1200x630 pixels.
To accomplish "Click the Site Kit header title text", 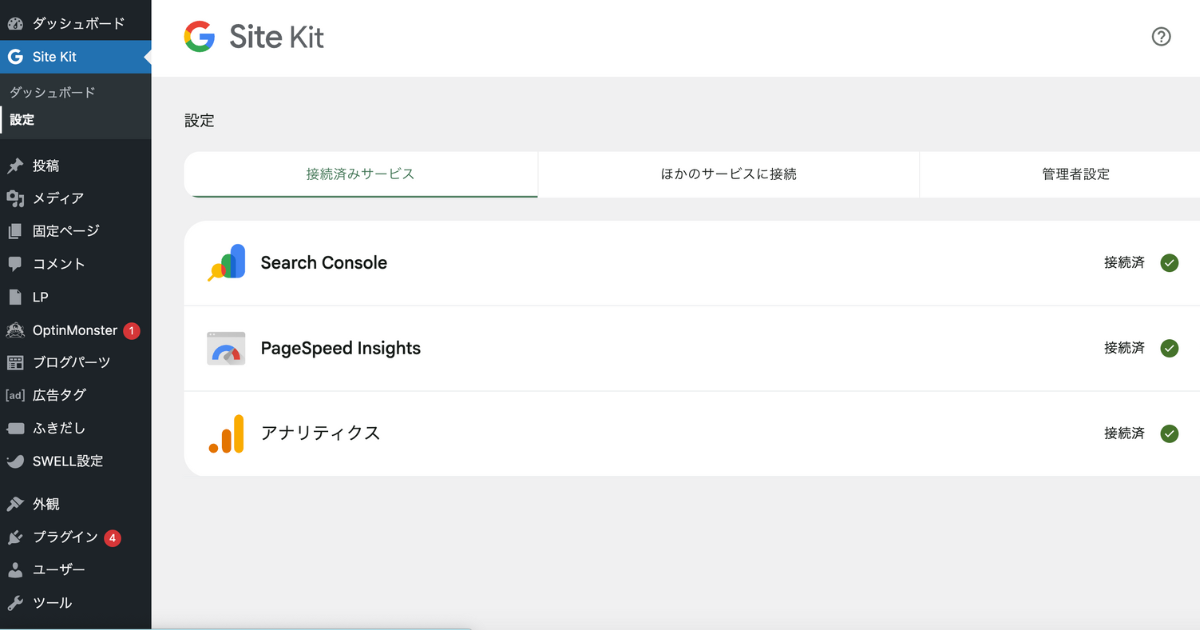I will tap(277, 37).
